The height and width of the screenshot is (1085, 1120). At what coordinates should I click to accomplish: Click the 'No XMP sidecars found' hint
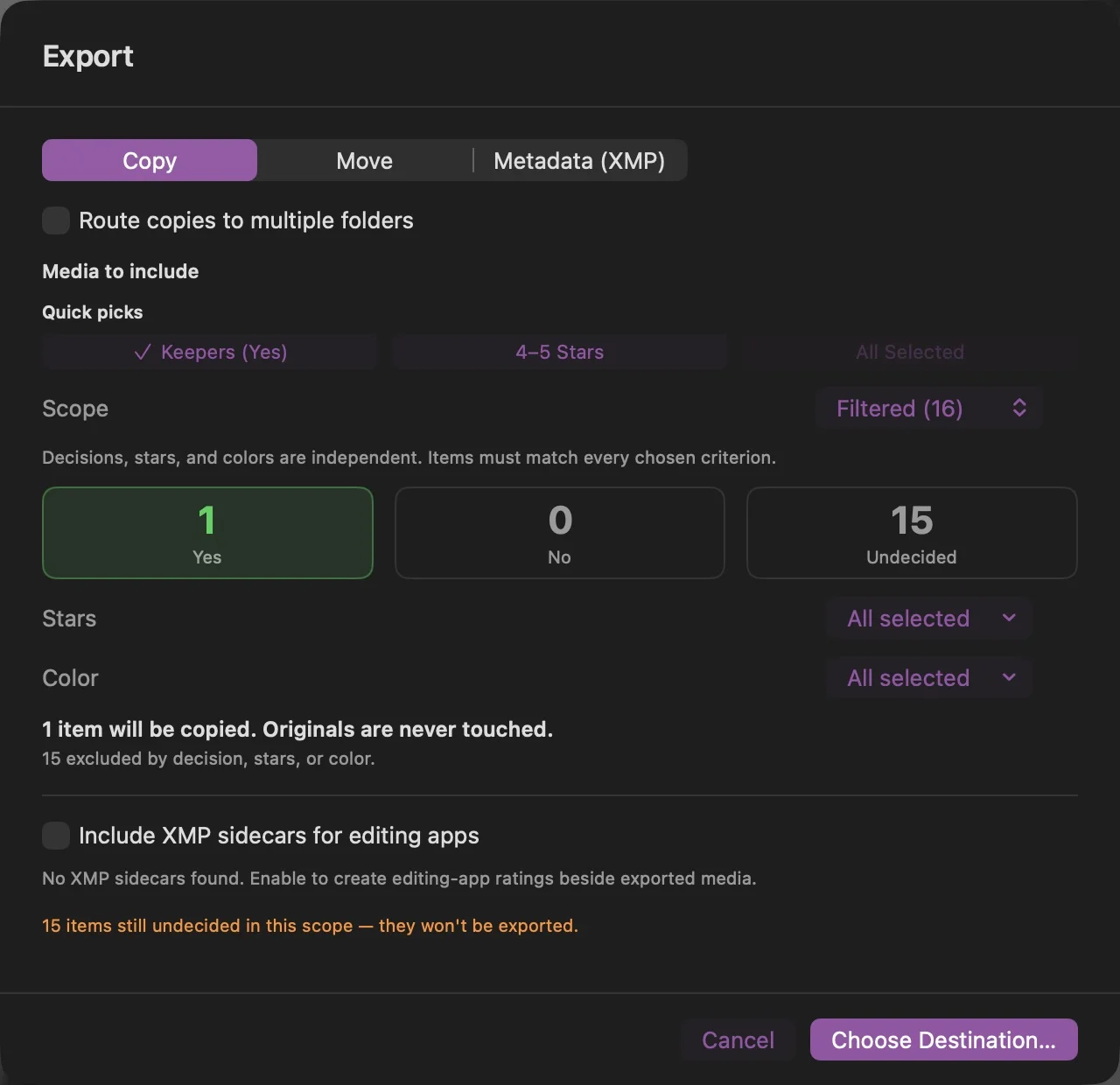(x=399, y=878)
